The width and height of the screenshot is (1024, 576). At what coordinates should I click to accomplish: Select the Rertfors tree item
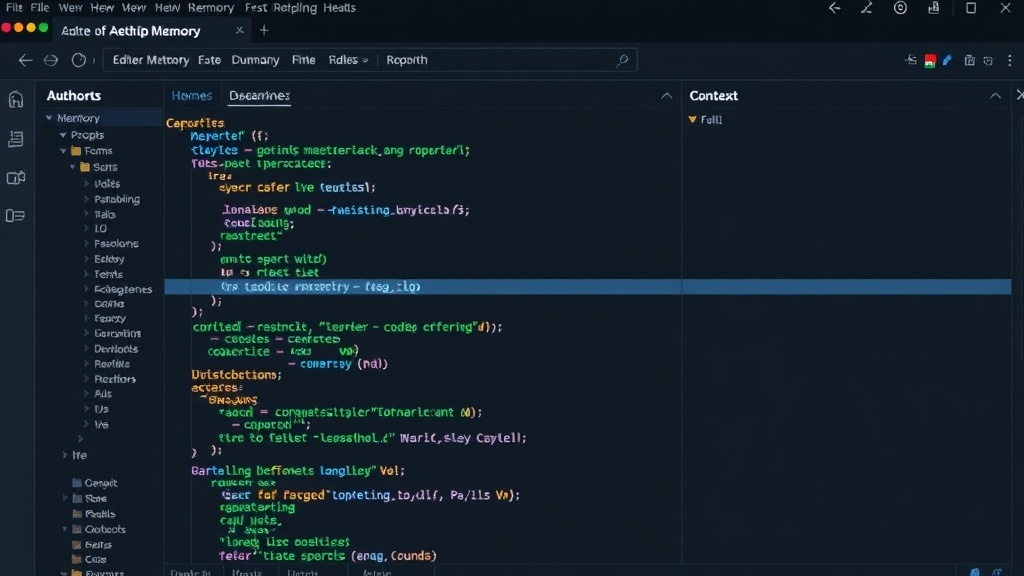click(x=115, y=379)
